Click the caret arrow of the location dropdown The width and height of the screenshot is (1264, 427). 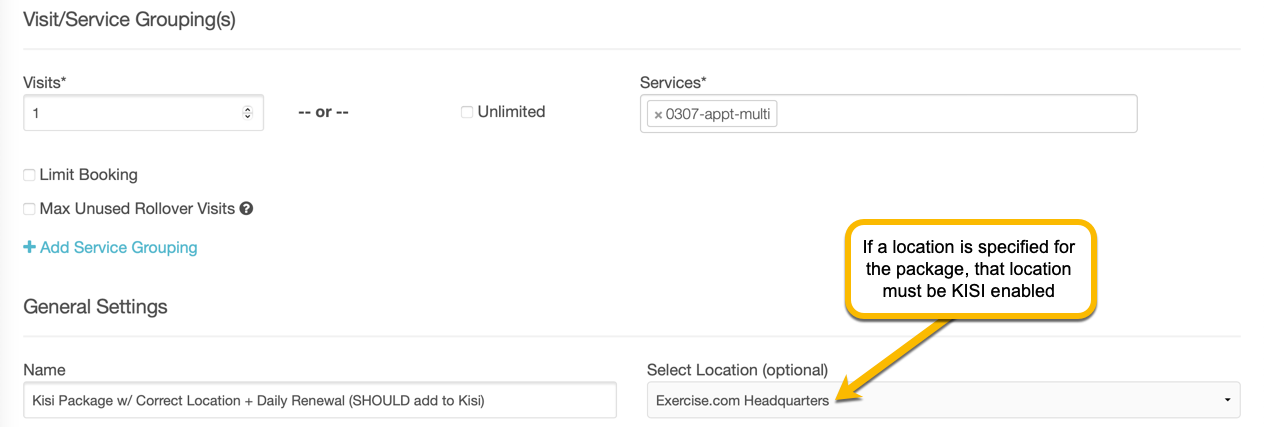[1227, 400]
